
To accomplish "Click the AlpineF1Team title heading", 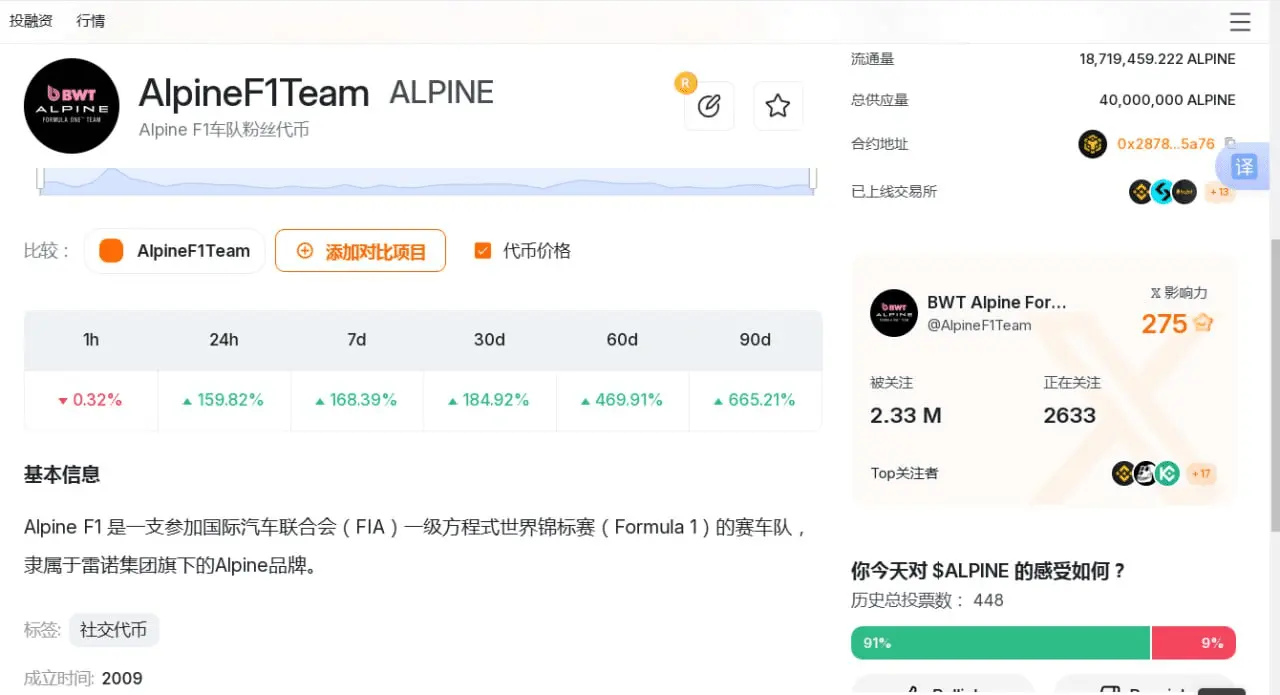I will pyautogui.click(x=254, y=93).
